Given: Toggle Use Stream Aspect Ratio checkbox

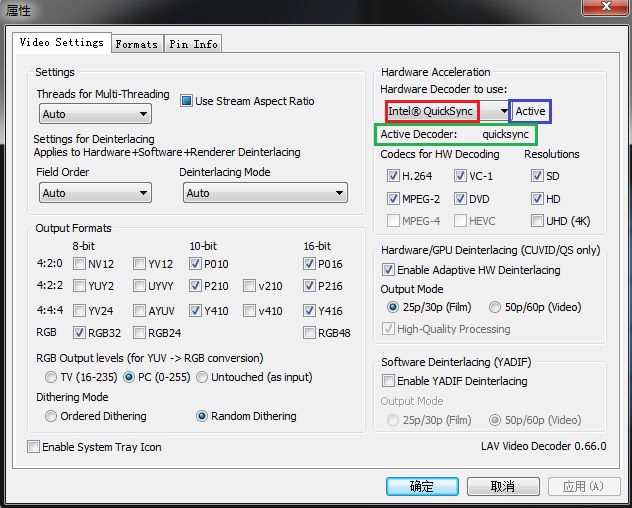Looking at the screenshot, I should 186,101.
